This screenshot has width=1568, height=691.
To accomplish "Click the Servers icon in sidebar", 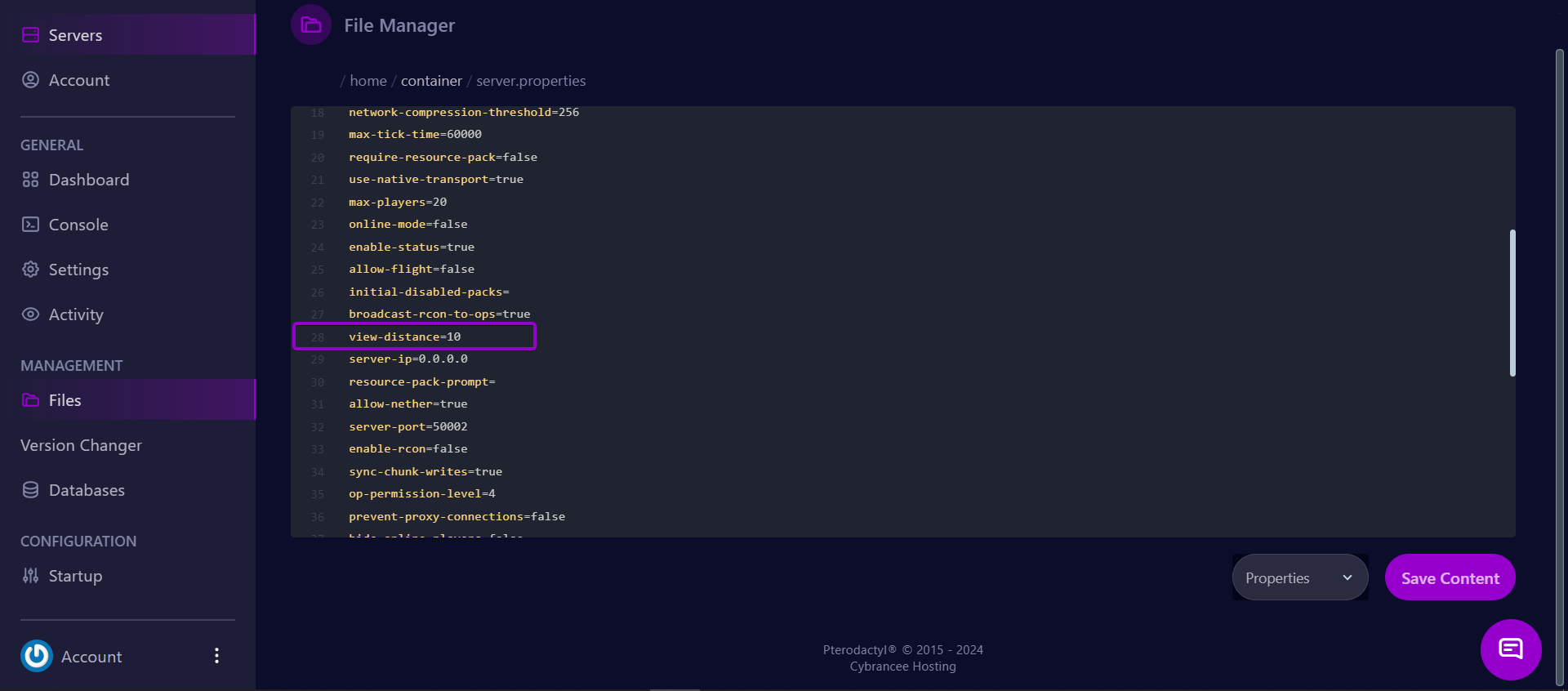I will [x=30, y=34].
